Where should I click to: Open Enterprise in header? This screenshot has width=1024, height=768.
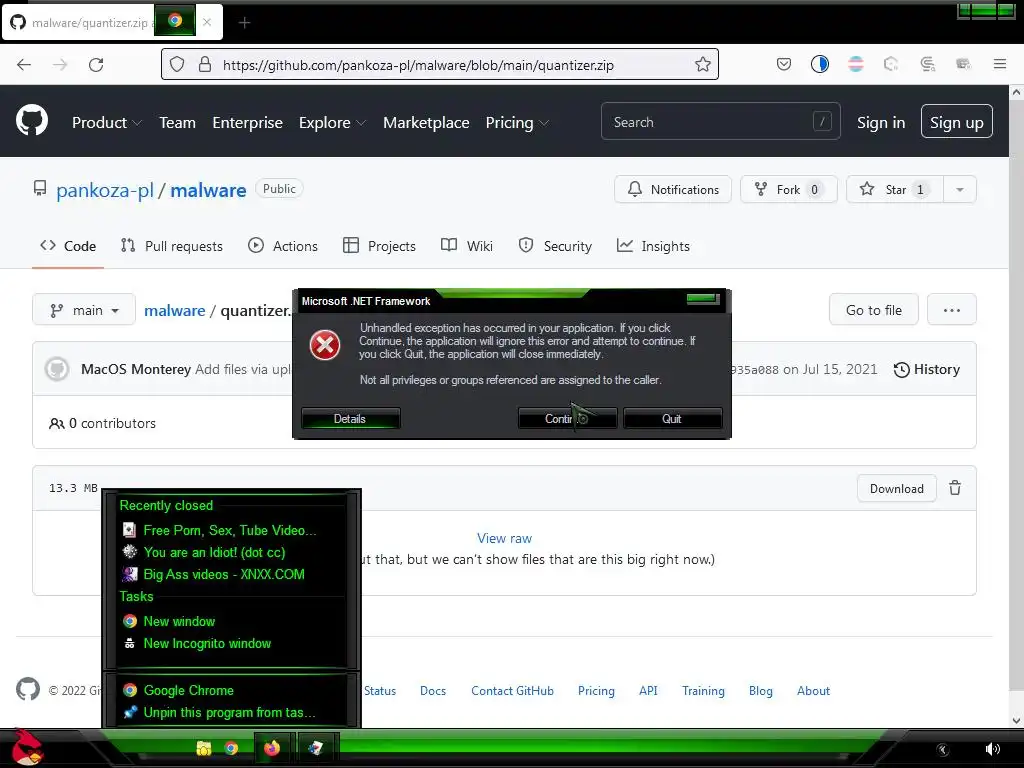point(248,122)
